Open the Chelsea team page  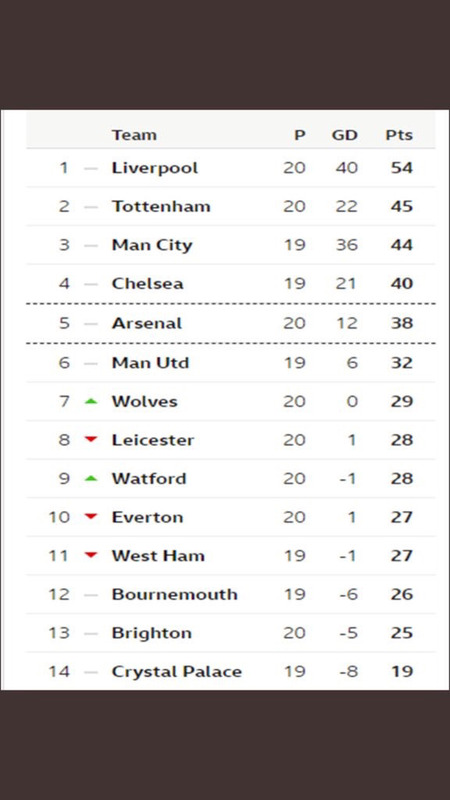[147, 284]
